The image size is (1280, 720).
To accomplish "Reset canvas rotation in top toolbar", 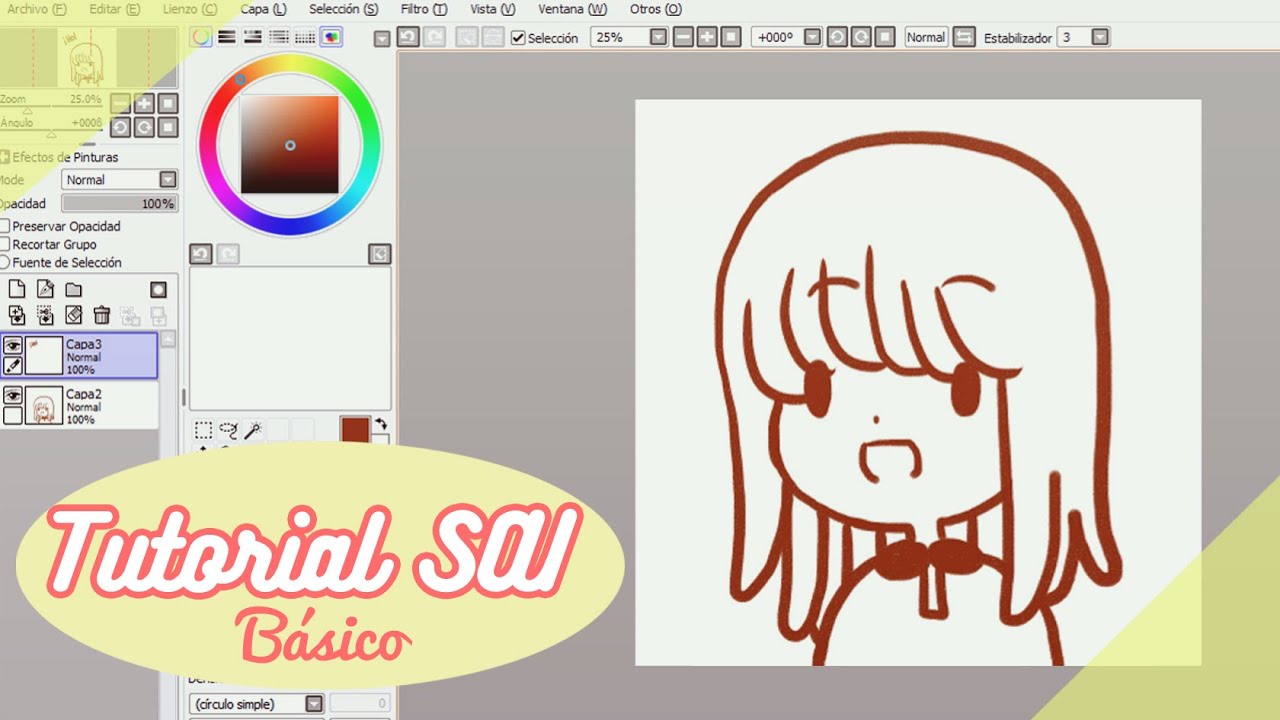I will coord(884,37).
